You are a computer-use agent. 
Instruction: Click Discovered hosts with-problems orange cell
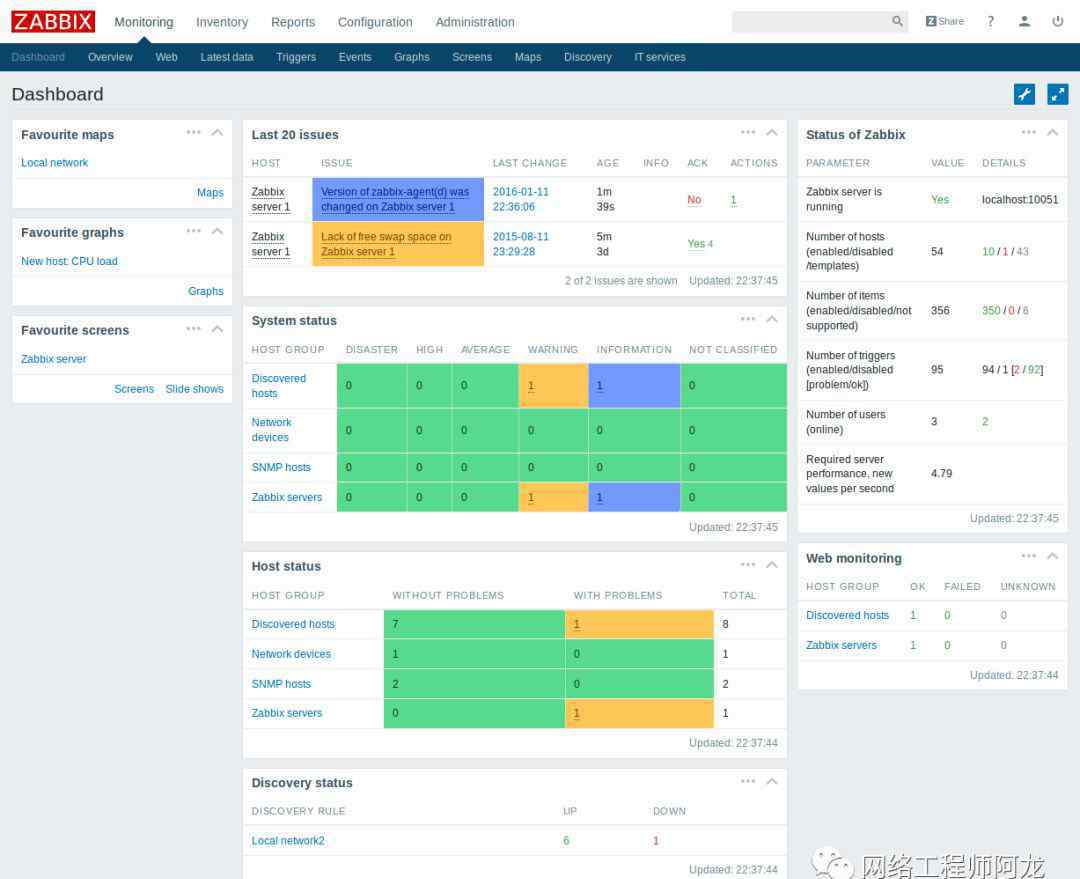coord(639,624)
